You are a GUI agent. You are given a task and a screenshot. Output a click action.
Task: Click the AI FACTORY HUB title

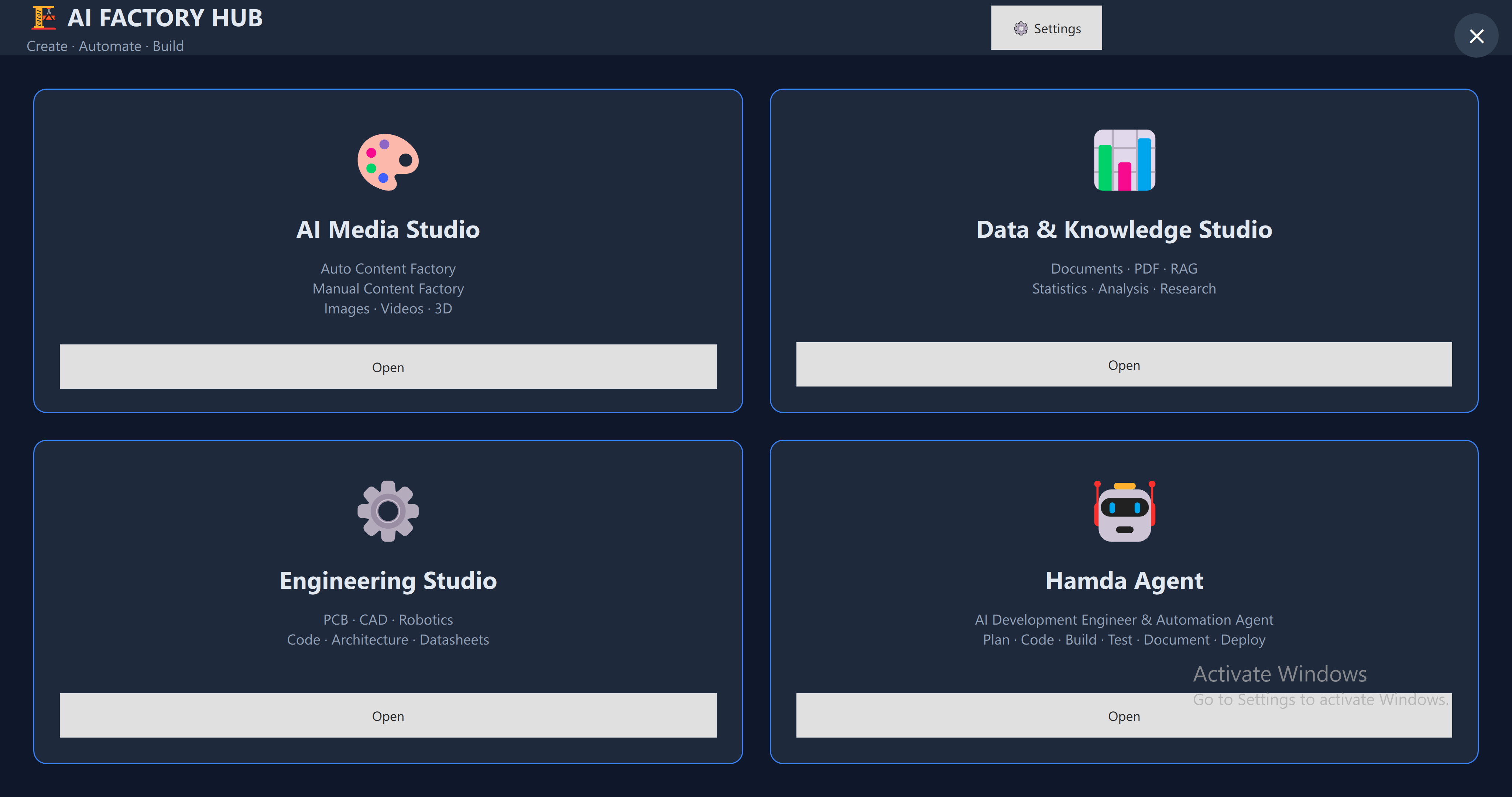pos(165,18)
